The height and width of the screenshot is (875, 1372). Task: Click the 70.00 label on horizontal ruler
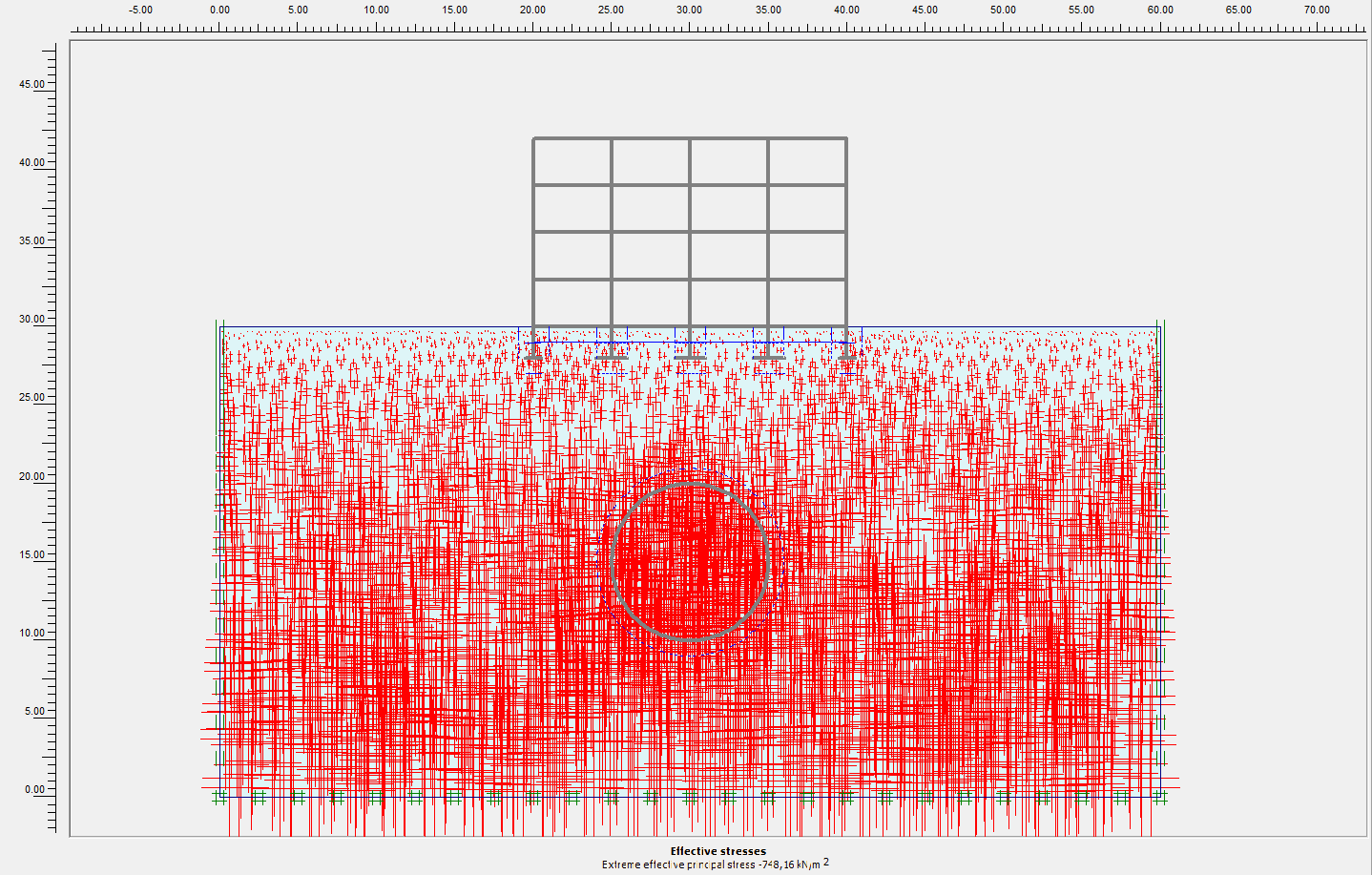pos(1317,10)
